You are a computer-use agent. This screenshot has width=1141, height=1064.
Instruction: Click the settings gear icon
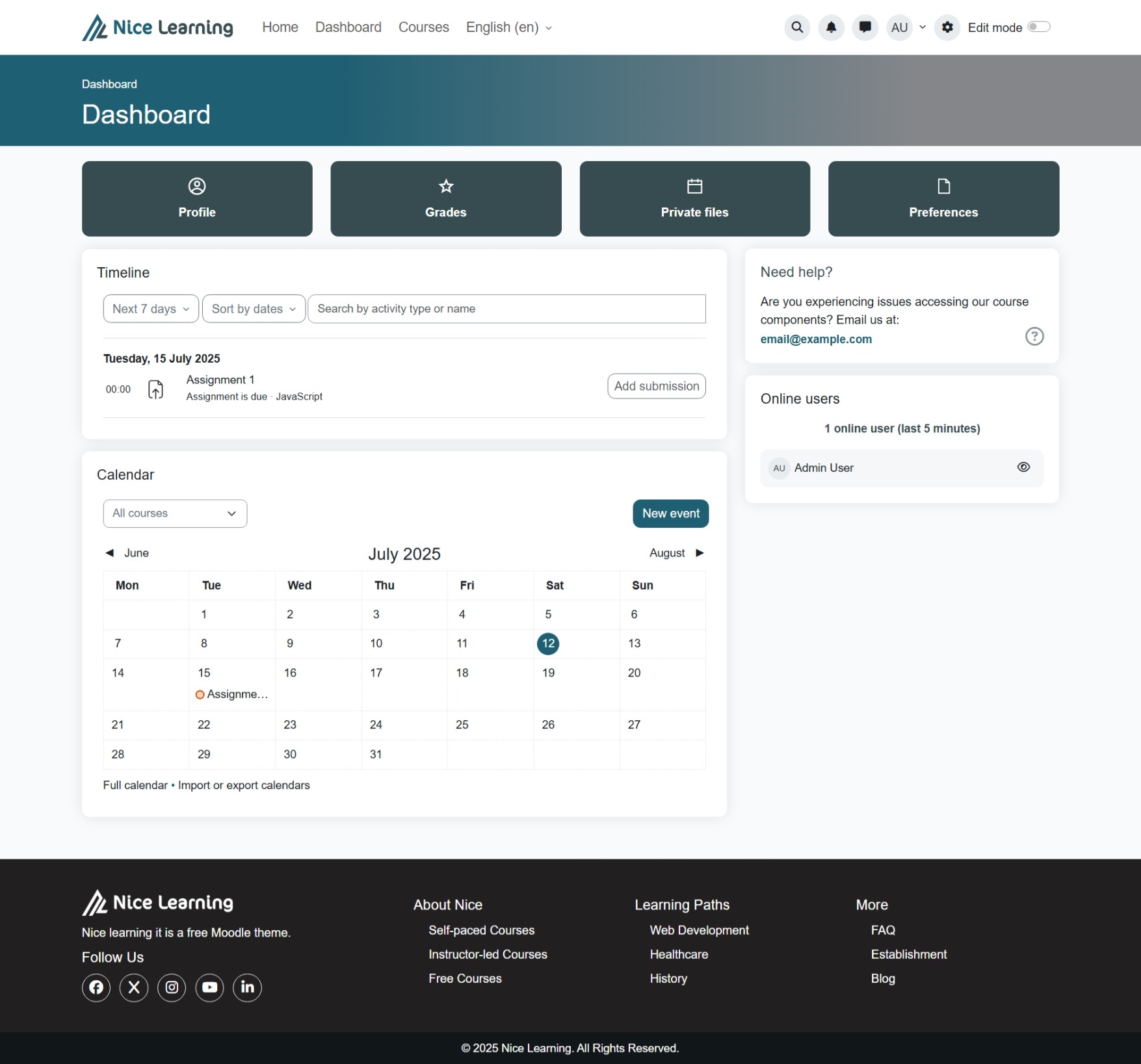point(947,27)
